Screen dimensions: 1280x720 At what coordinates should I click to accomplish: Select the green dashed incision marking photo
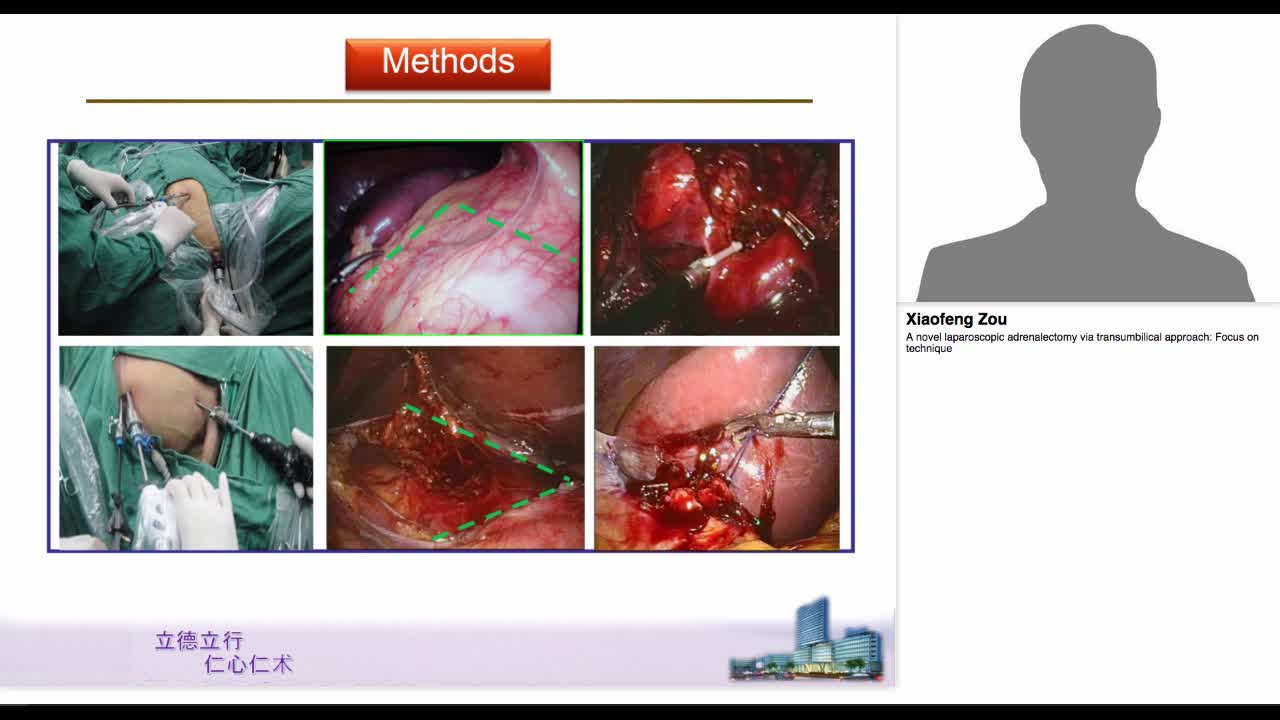coord(452,237)
